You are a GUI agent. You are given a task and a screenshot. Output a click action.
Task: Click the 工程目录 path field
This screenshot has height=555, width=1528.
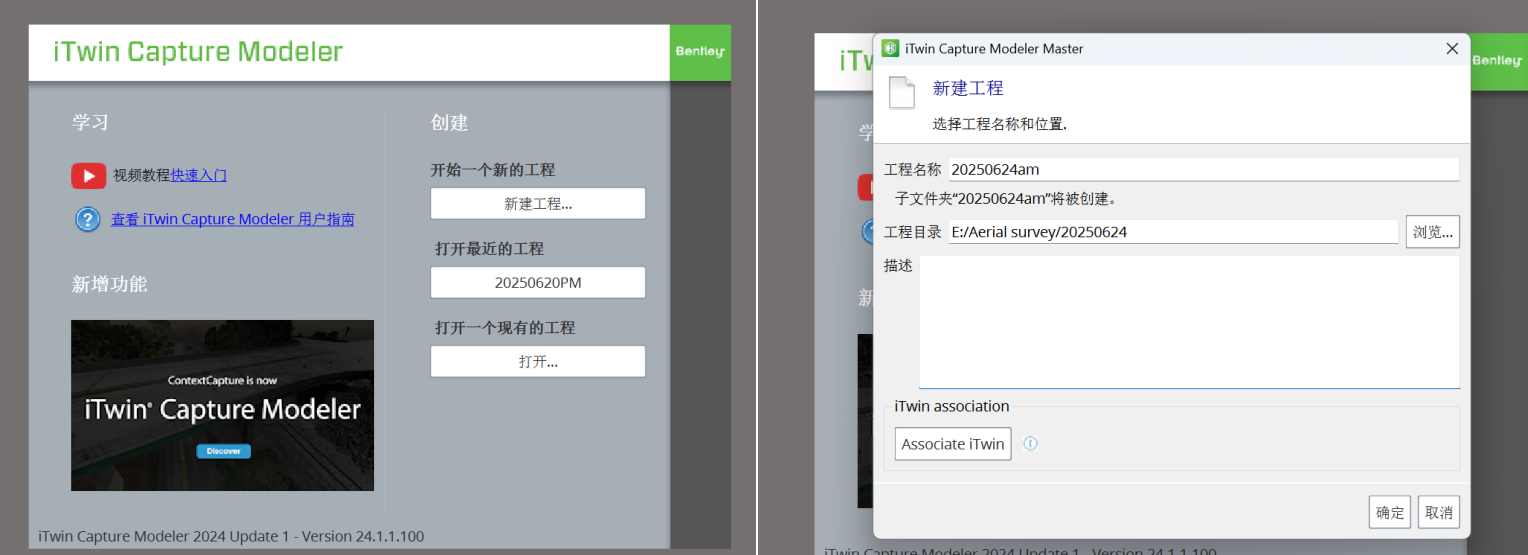coord(1173,232)
